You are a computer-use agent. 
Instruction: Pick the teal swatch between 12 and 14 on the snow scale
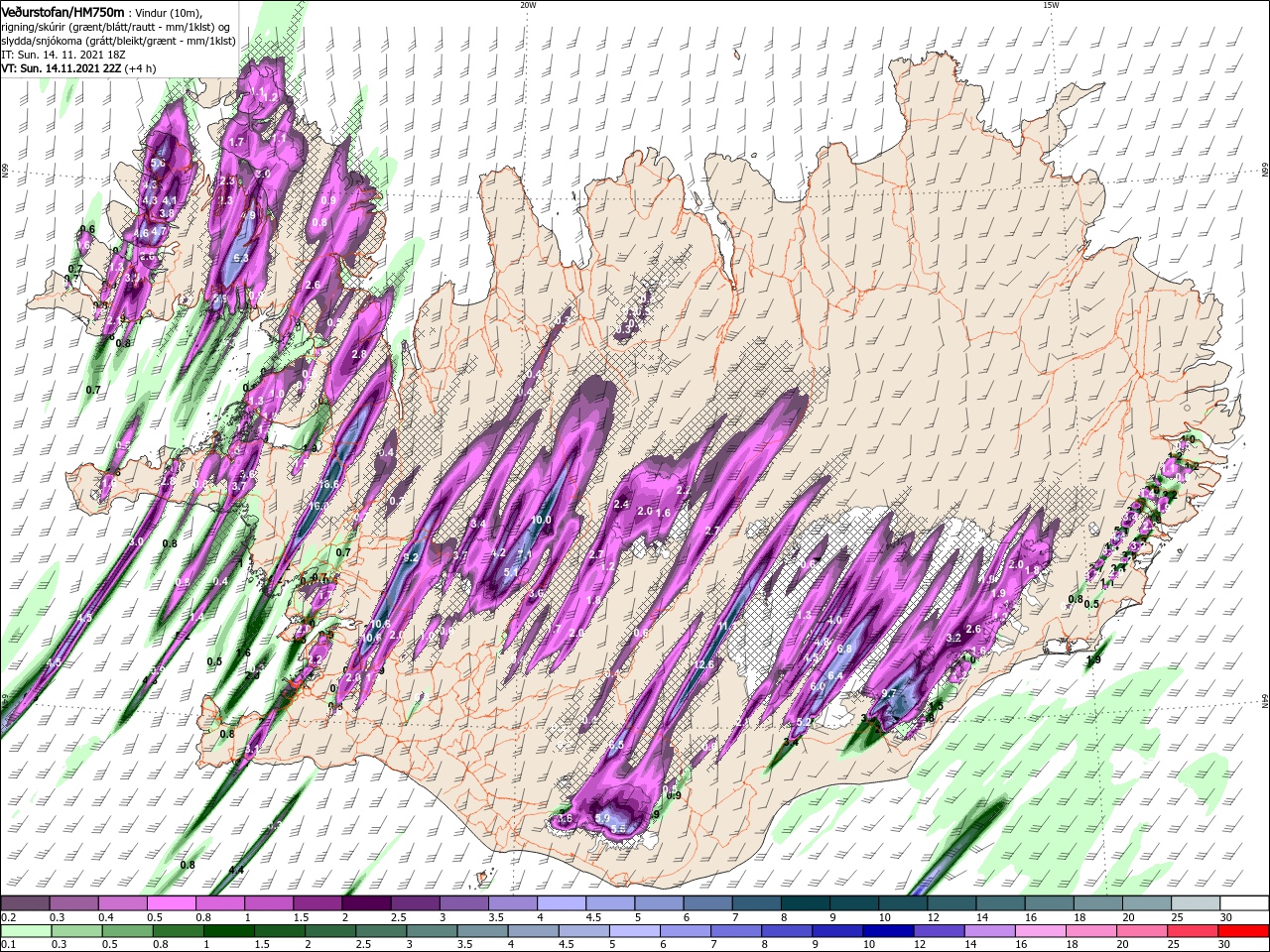(952, 903)
